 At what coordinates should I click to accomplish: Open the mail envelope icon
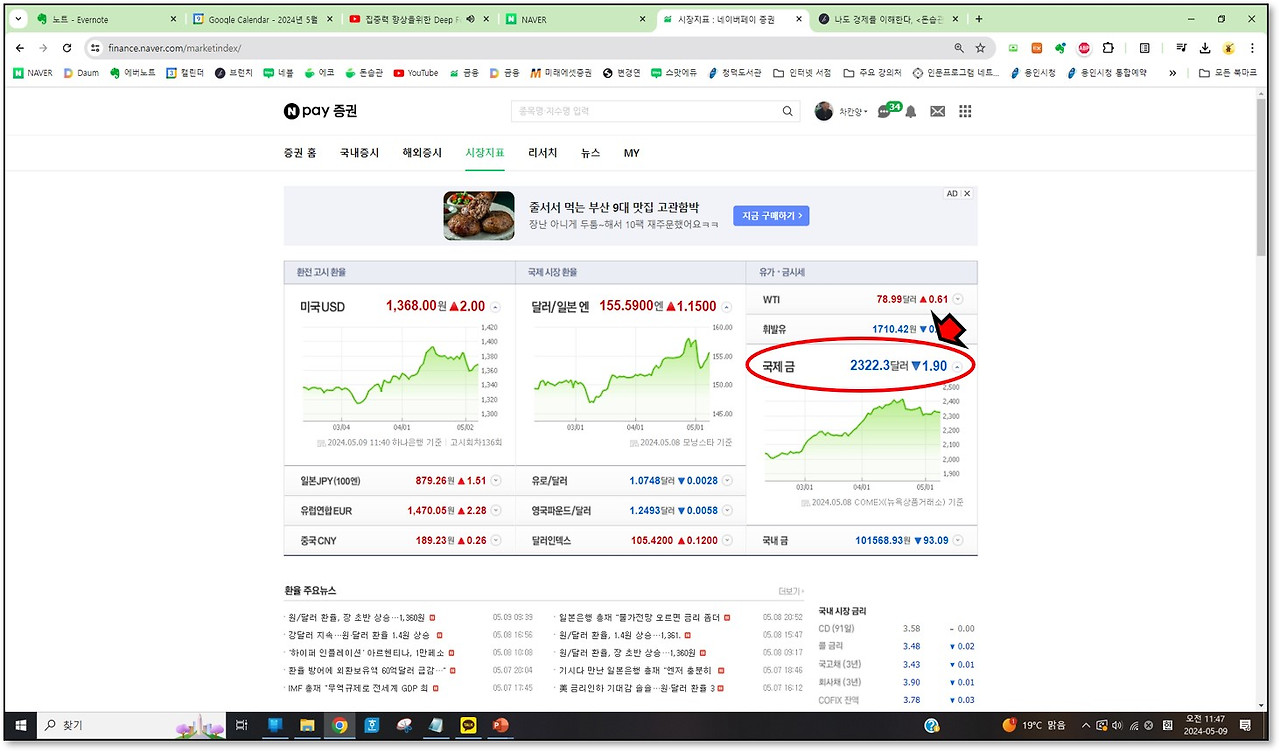937,112
